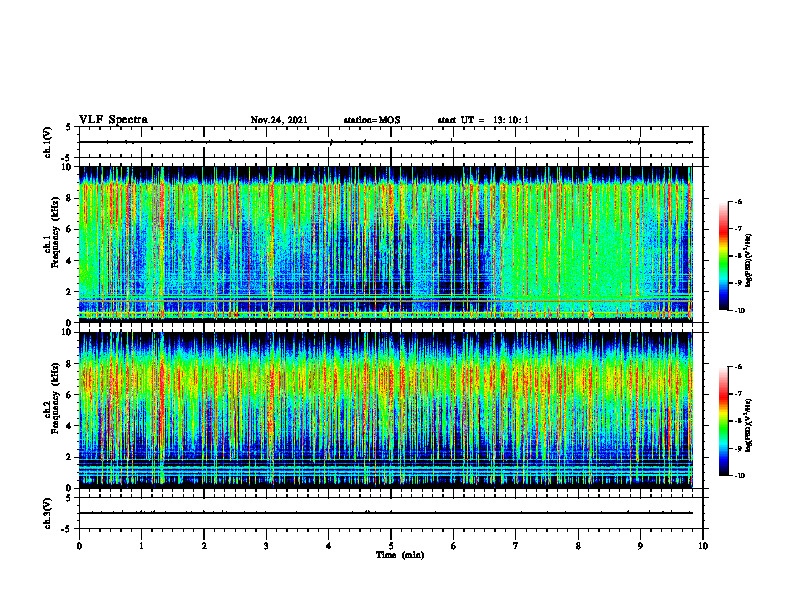
Task: Click the "Time (min)" axis label
Action: [x=400, y=555]
